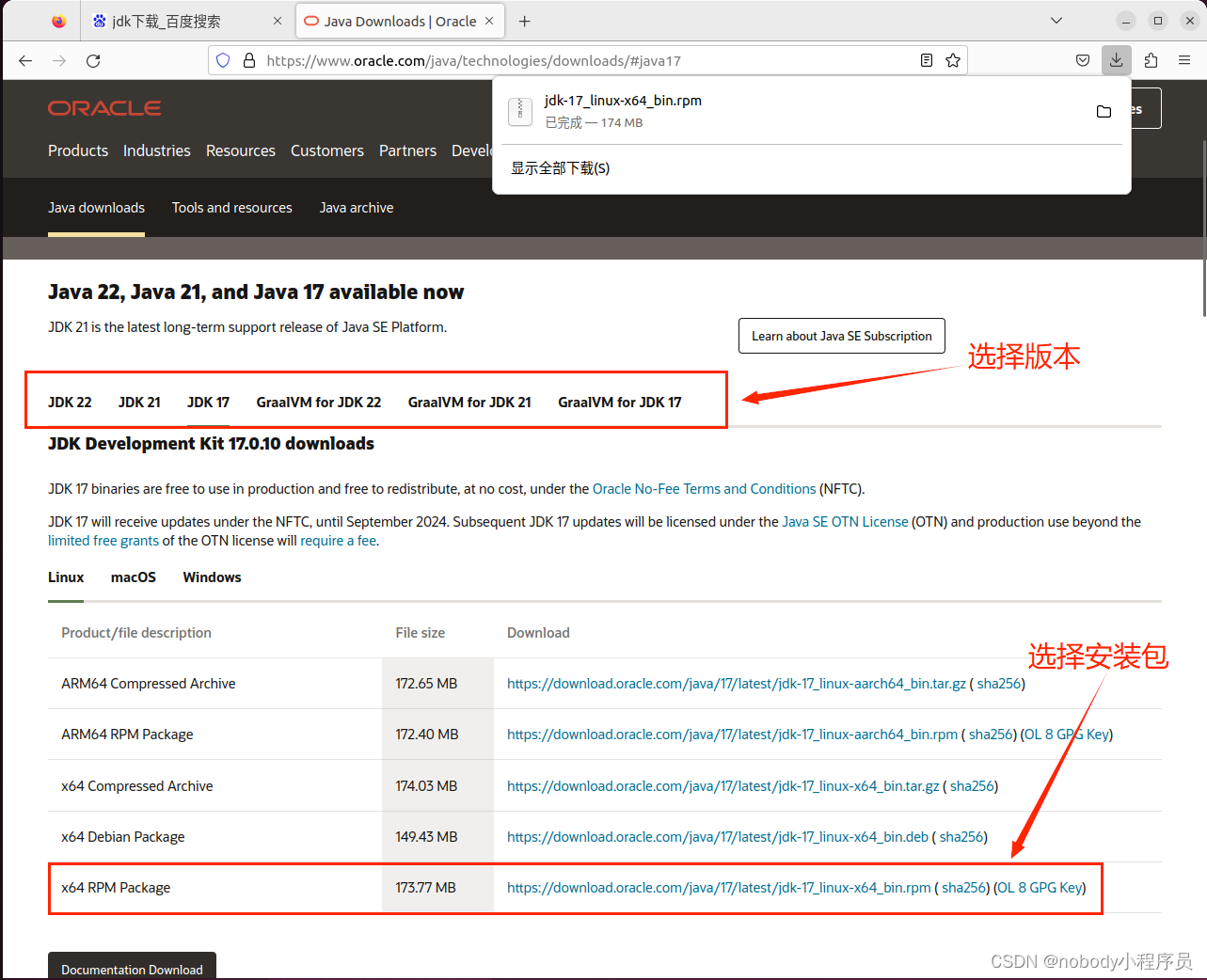Open the Industries menu
The width and height of the screenshot is (1207, 980).
(157, 150)
